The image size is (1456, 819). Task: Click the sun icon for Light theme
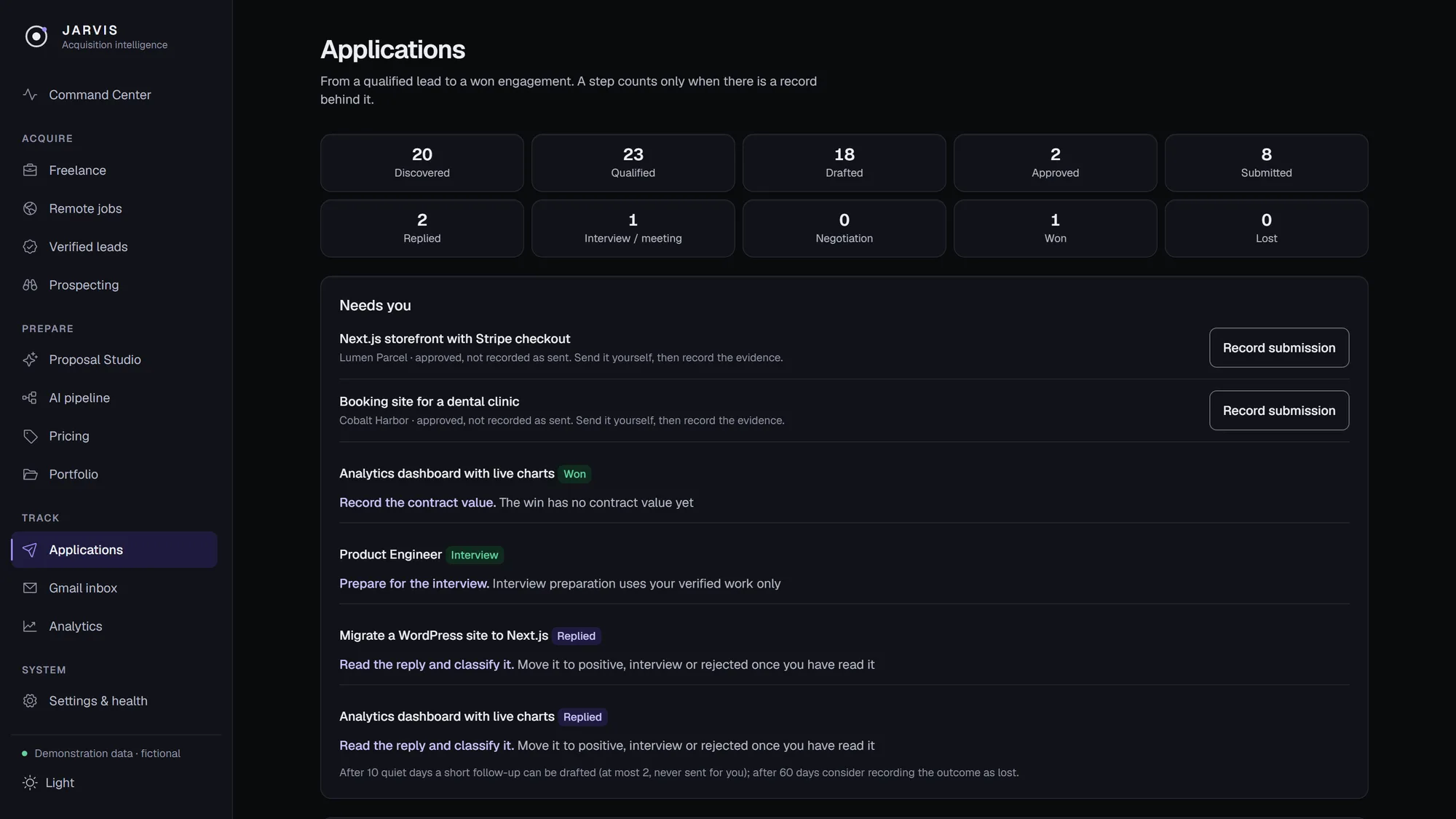tap(30, 783)
